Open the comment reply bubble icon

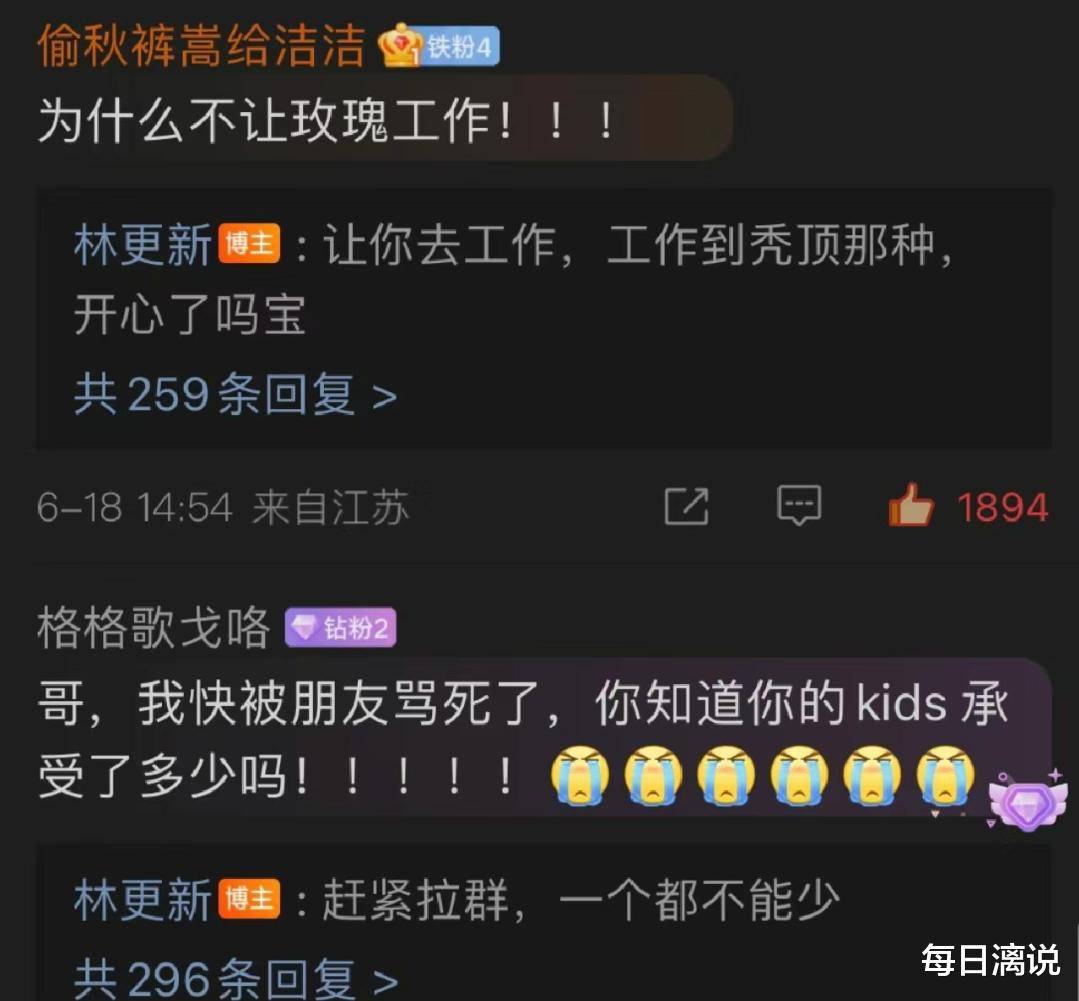(x=799, y=505)
